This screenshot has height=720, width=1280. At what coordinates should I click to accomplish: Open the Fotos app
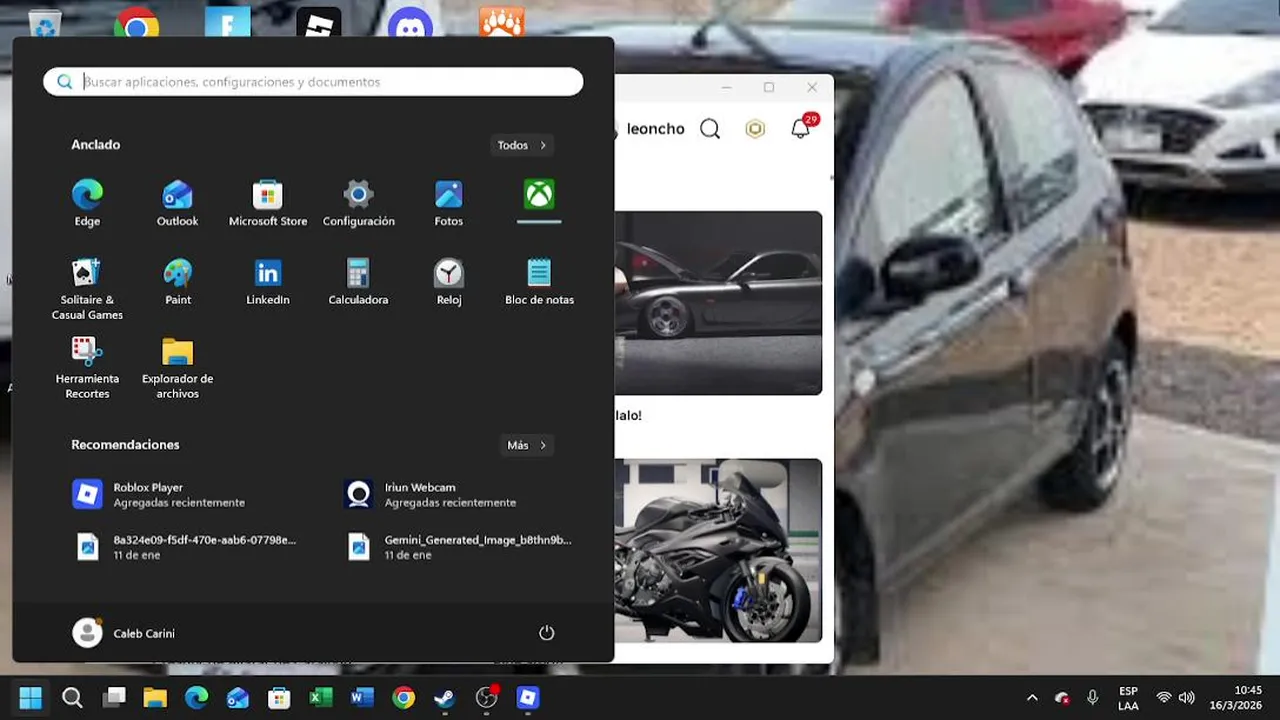[x=449, y=203]
